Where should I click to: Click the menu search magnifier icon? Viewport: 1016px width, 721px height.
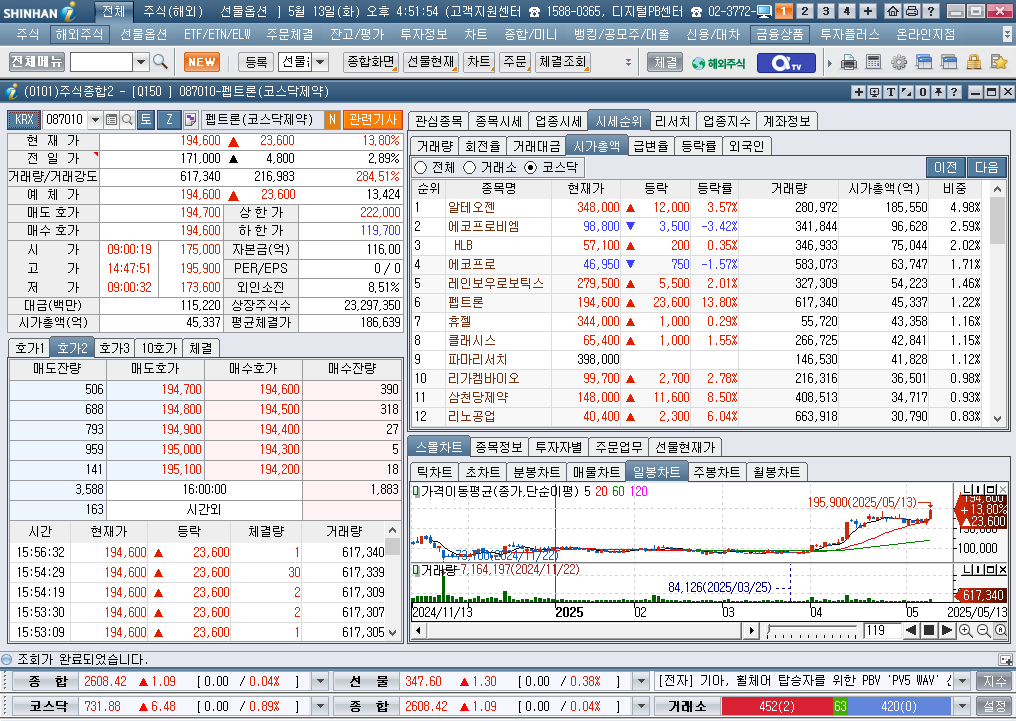pos(160,62)
